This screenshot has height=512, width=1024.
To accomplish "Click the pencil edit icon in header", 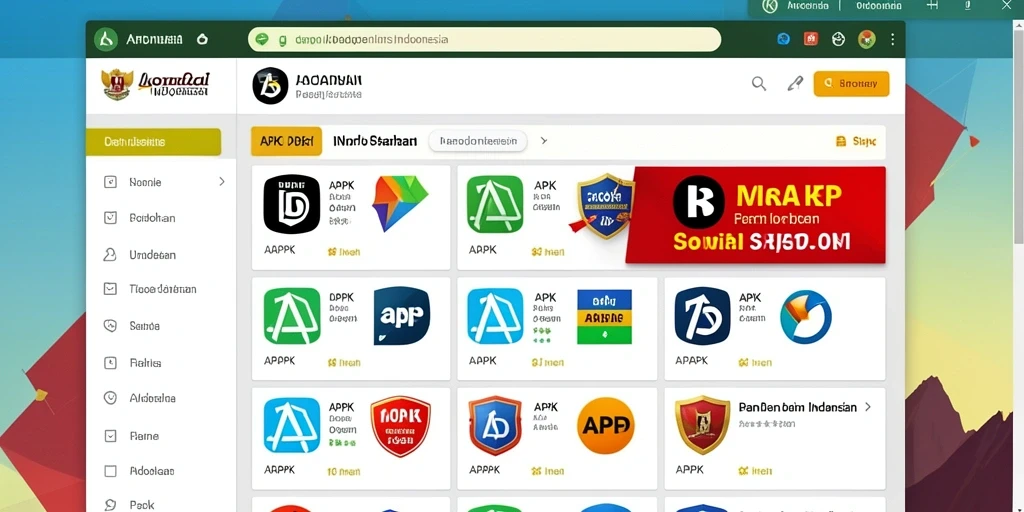I will coord(794,84).
